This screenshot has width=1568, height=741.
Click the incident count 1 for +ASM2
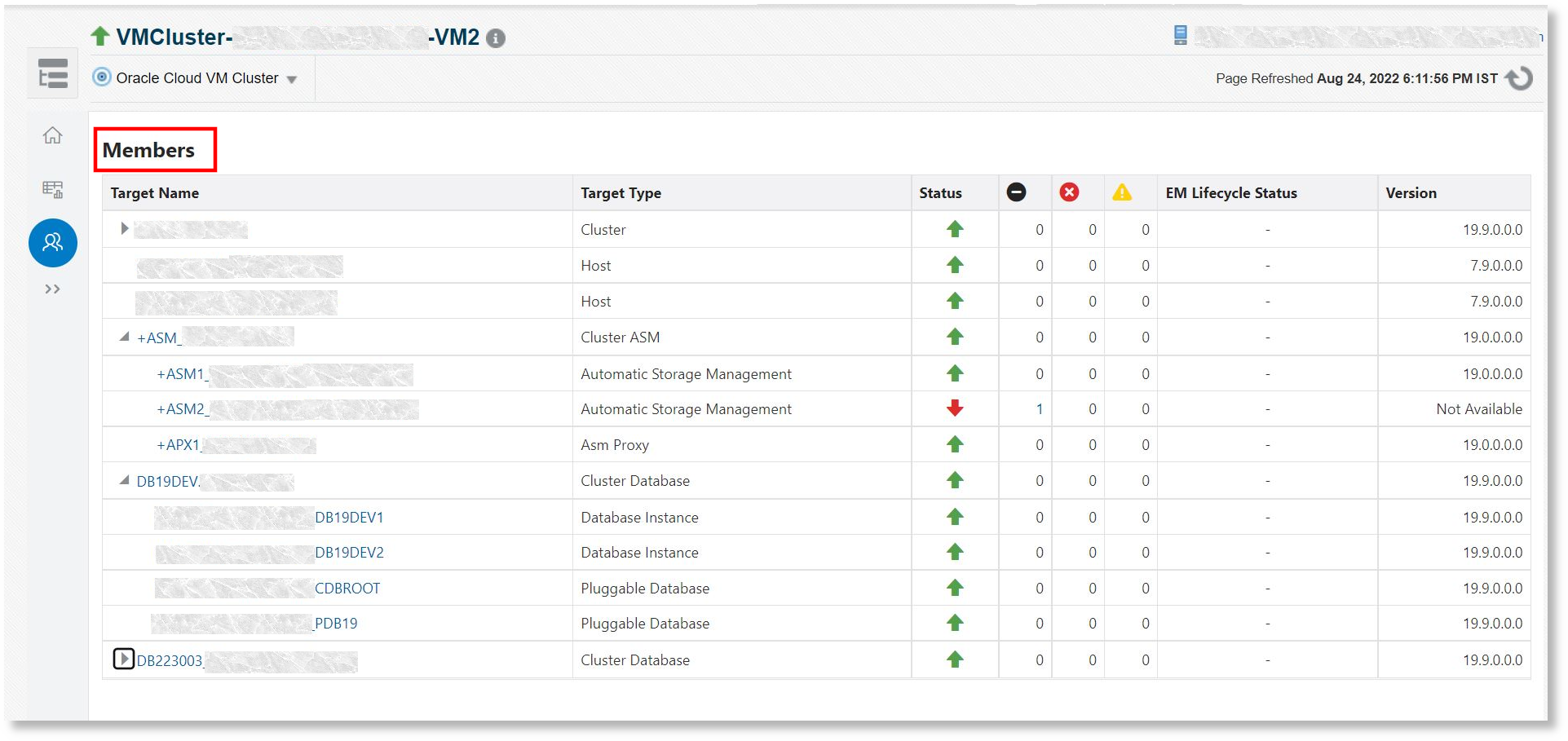click(1040, 409)
